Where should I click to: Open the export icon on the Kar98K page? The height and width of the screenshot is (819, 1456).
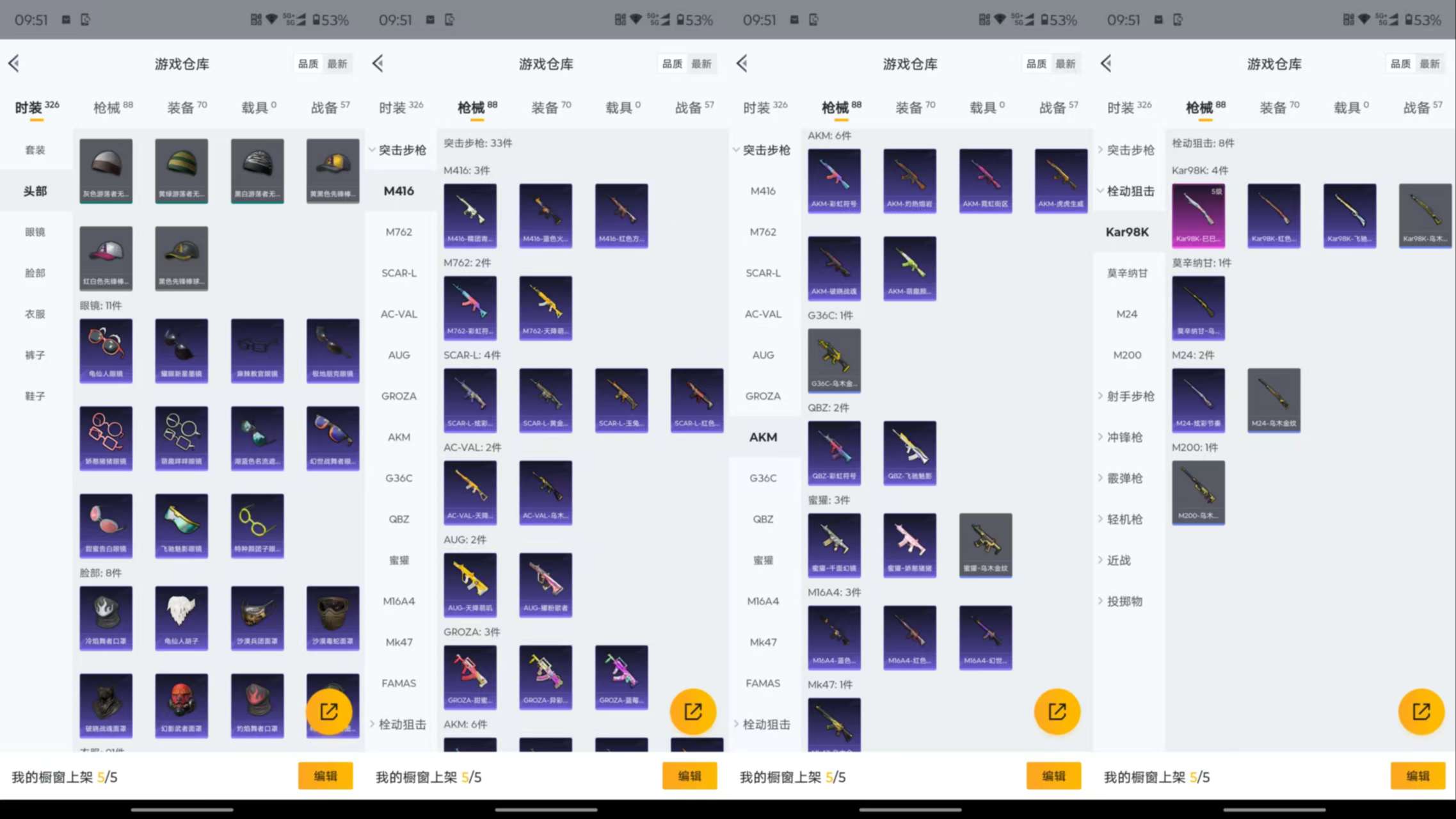pyautogui.click(x=1421, y=711)
